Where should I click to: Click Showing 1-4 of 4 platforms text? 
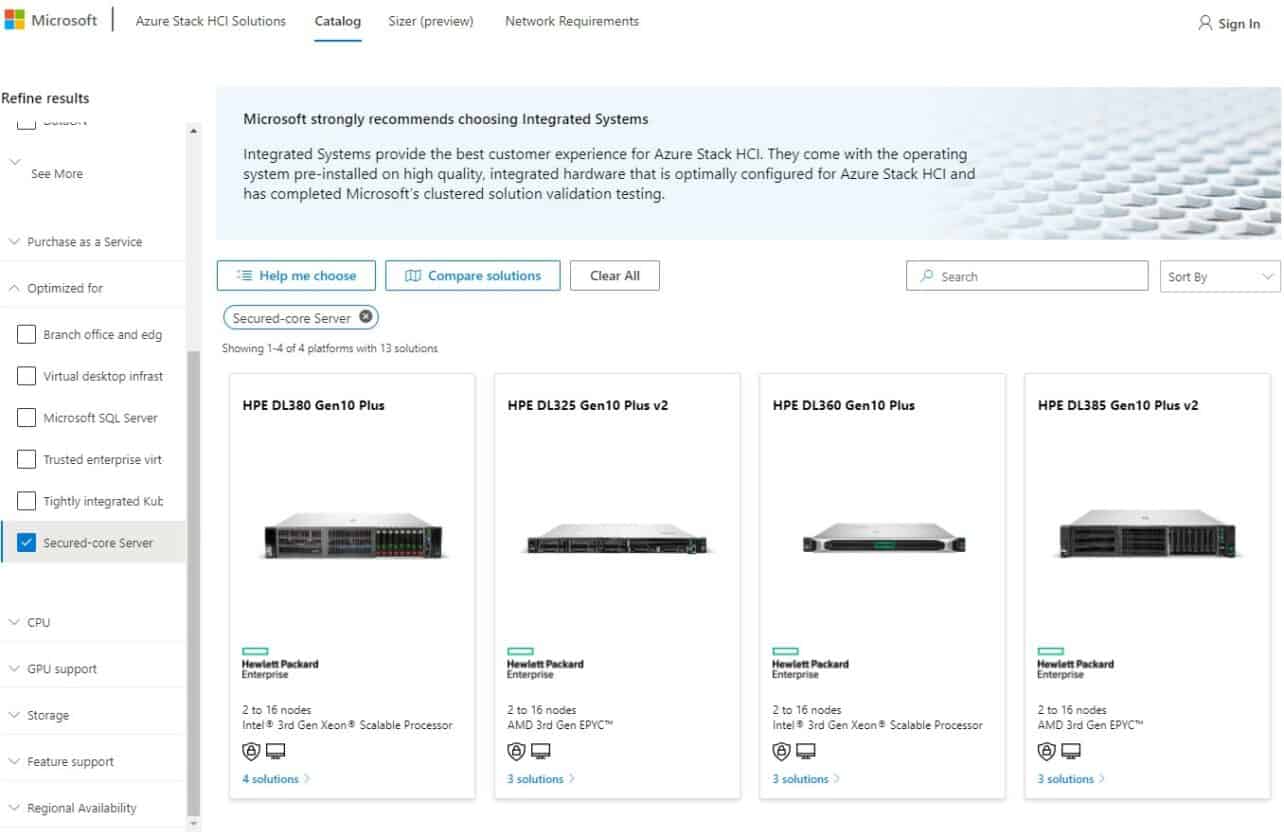pyautogui.click(x=330, y=348)
